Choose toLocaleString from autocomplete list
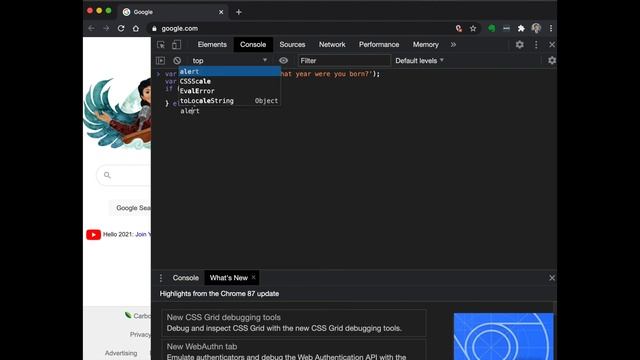640x360 pixels. 229,100
